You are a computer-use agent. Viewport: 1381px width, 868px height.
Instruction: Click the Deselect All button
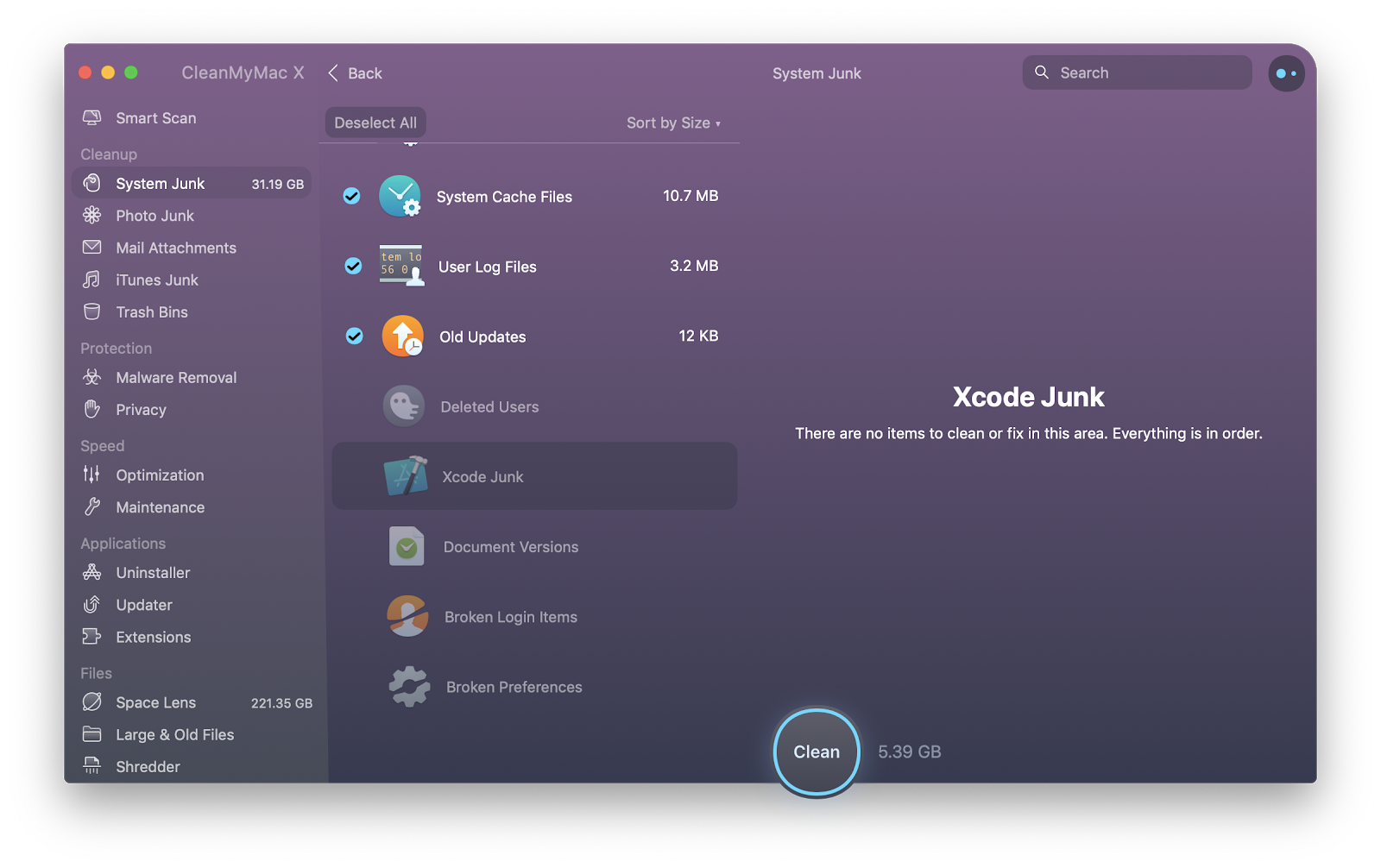click(375, 123)
